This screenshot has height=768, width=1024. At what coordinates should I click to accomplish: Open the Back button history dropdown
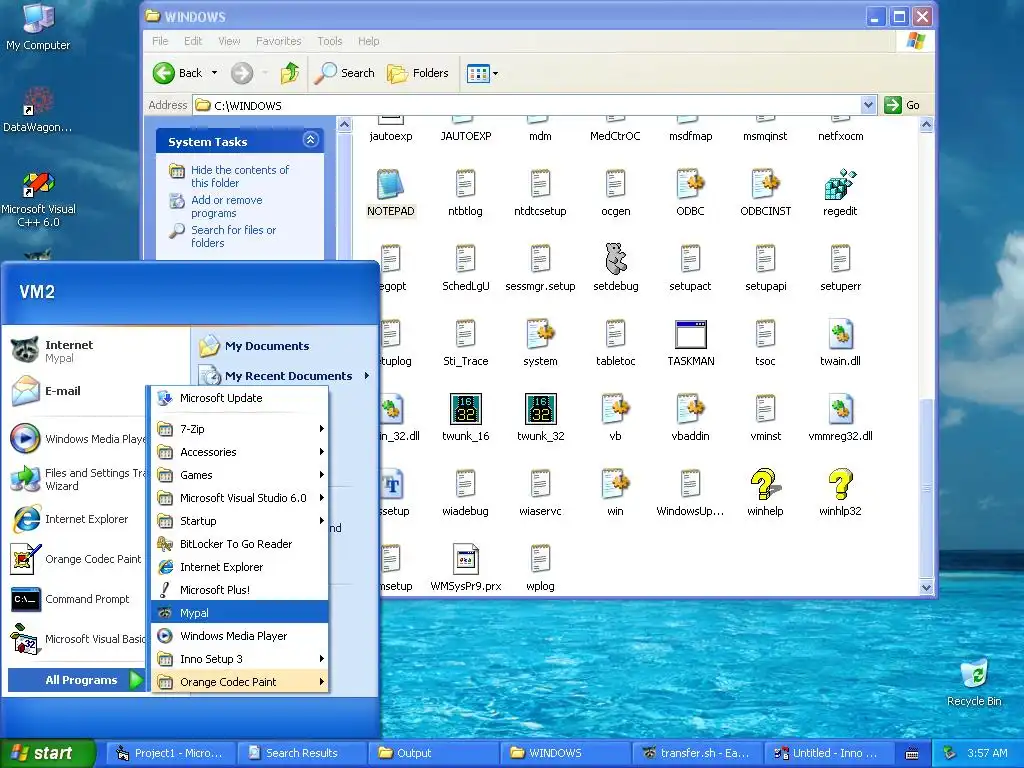click(214, 73)
